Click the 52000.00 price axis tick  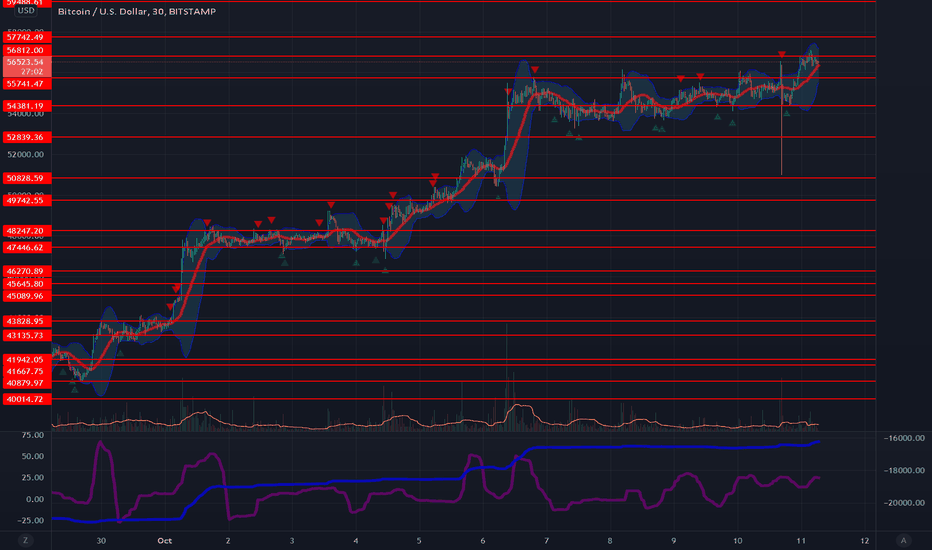click(26, 154)
